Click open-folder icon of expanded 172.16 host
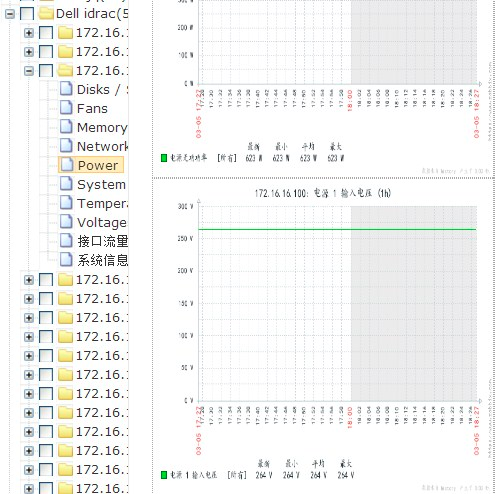This screenshot has width=495, height=494. (x=65, y=70)
